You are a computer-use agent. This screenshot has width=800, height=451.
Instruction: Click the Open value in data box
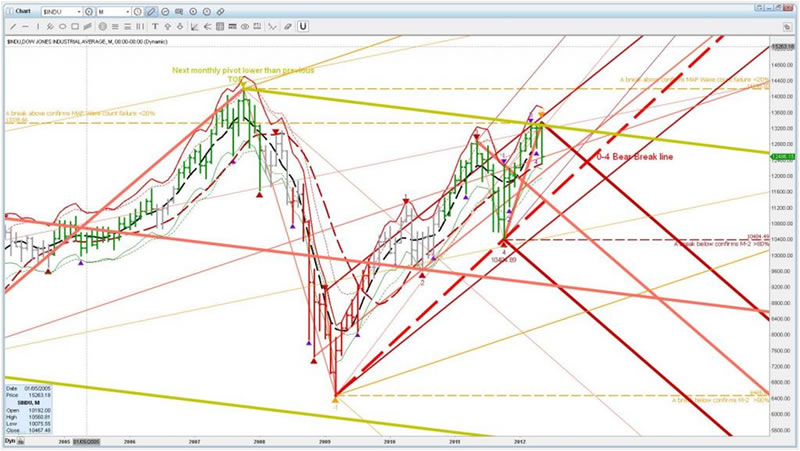click(40, 410)
